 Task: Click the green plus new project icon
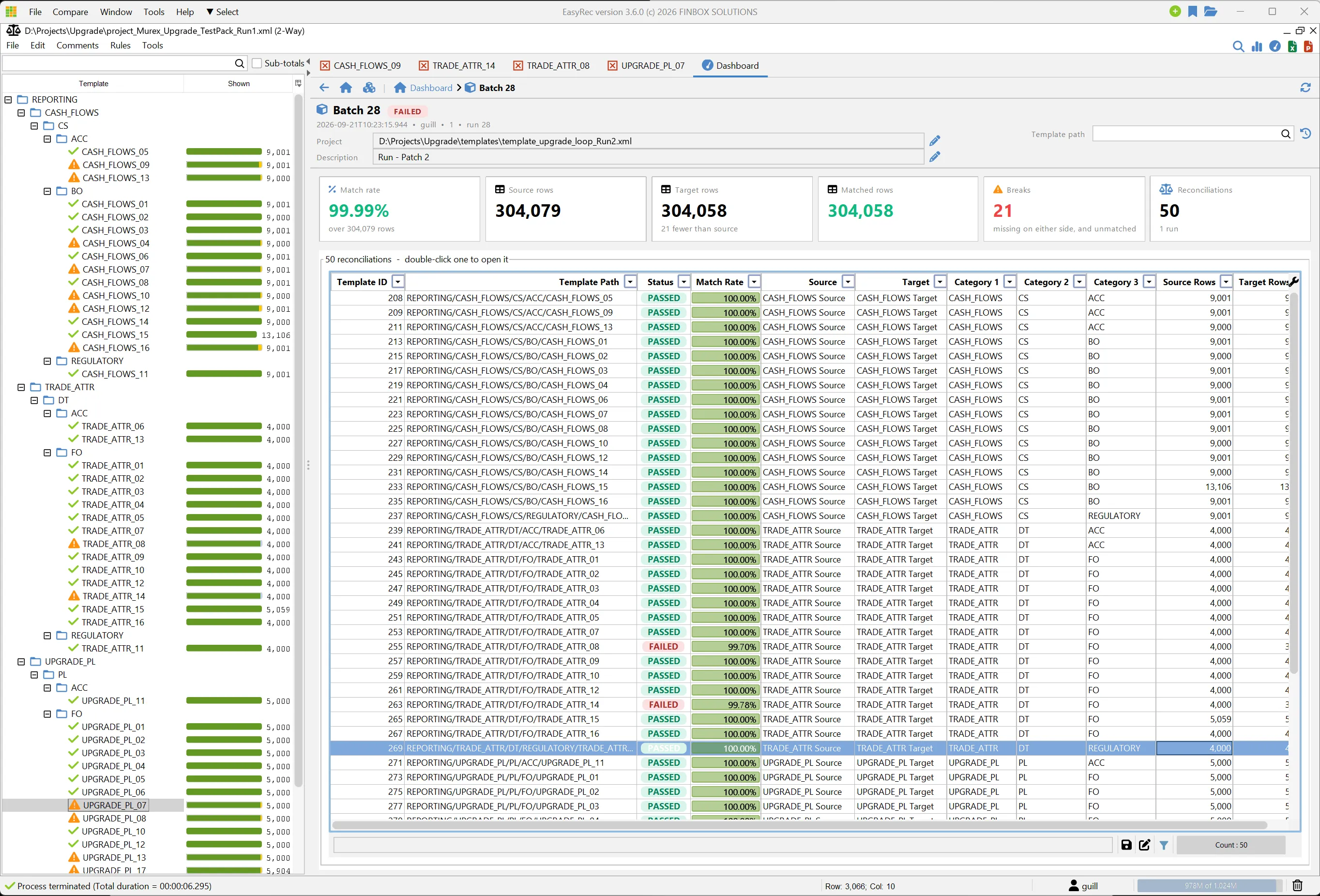[1175, 11]
